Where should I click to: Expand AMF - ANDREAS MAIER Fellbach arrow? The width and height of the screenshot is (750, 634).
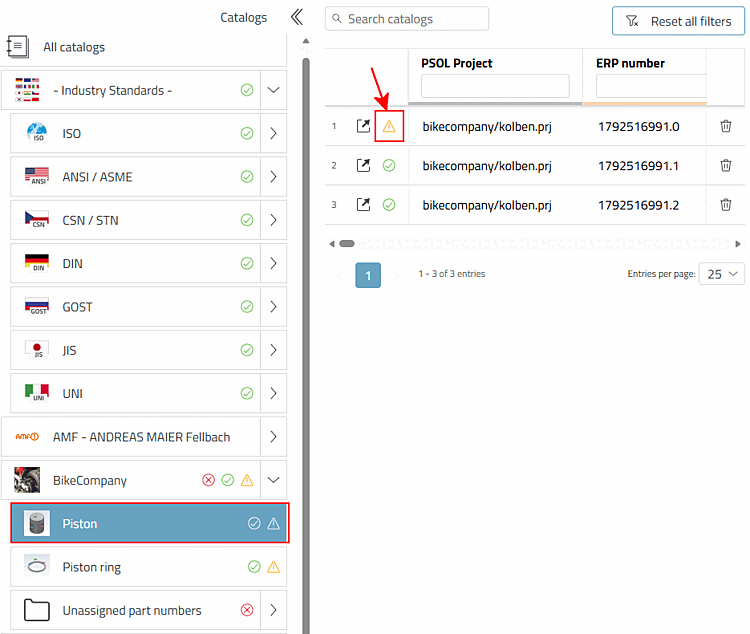coord(274,436)
